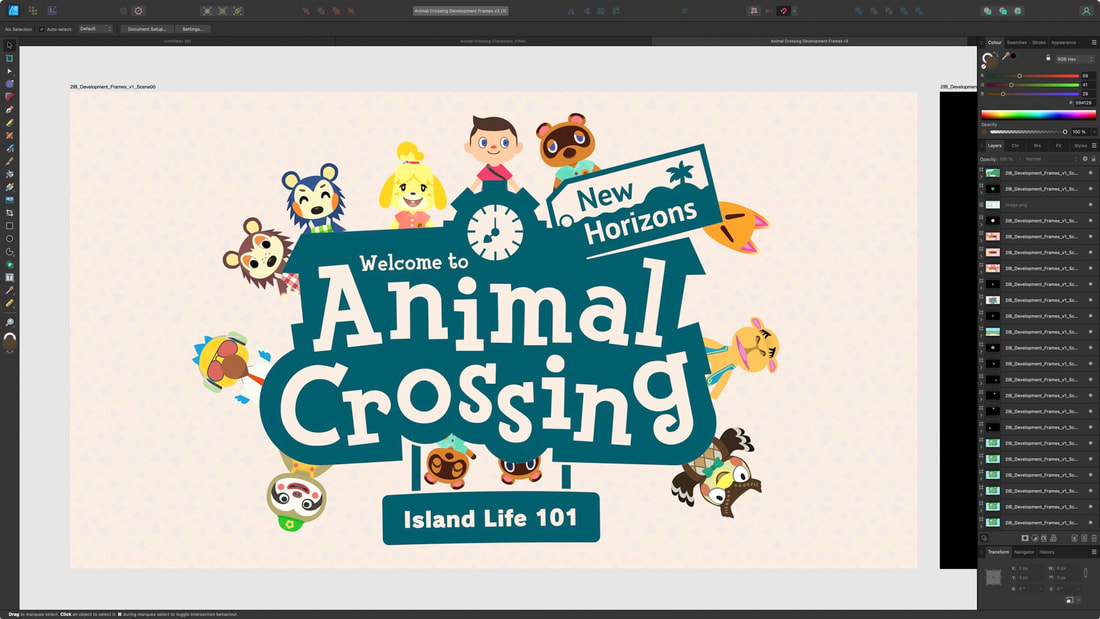Select the Zoom tool
This screenshot has height=619, width=1100.
tap(9, 322)
